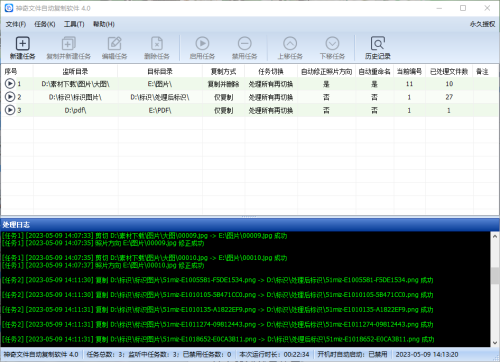
Task: Click the 启用任务 (enable task) play icon
Action: pos(202,44)
